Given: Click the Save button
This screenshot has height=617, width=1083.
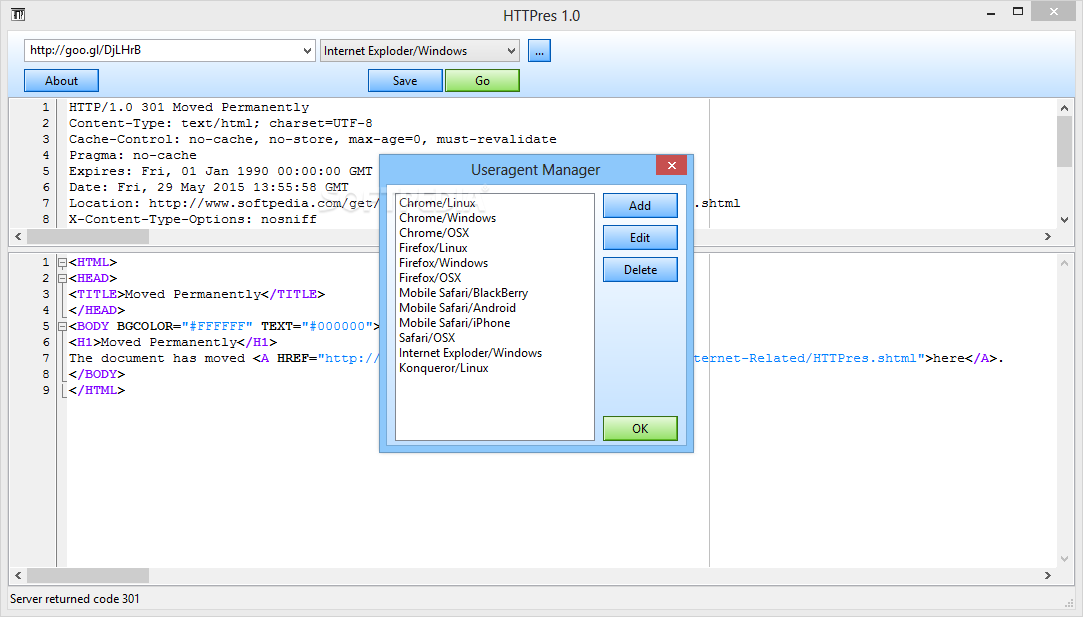Looking at the screenshot, I should (x=405, y=81).
